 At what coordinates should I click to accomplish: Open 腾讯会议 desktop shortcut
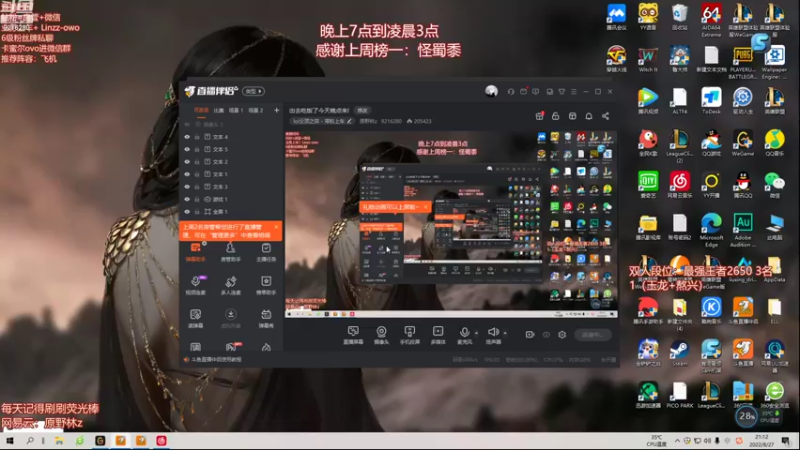coord(616,17)
